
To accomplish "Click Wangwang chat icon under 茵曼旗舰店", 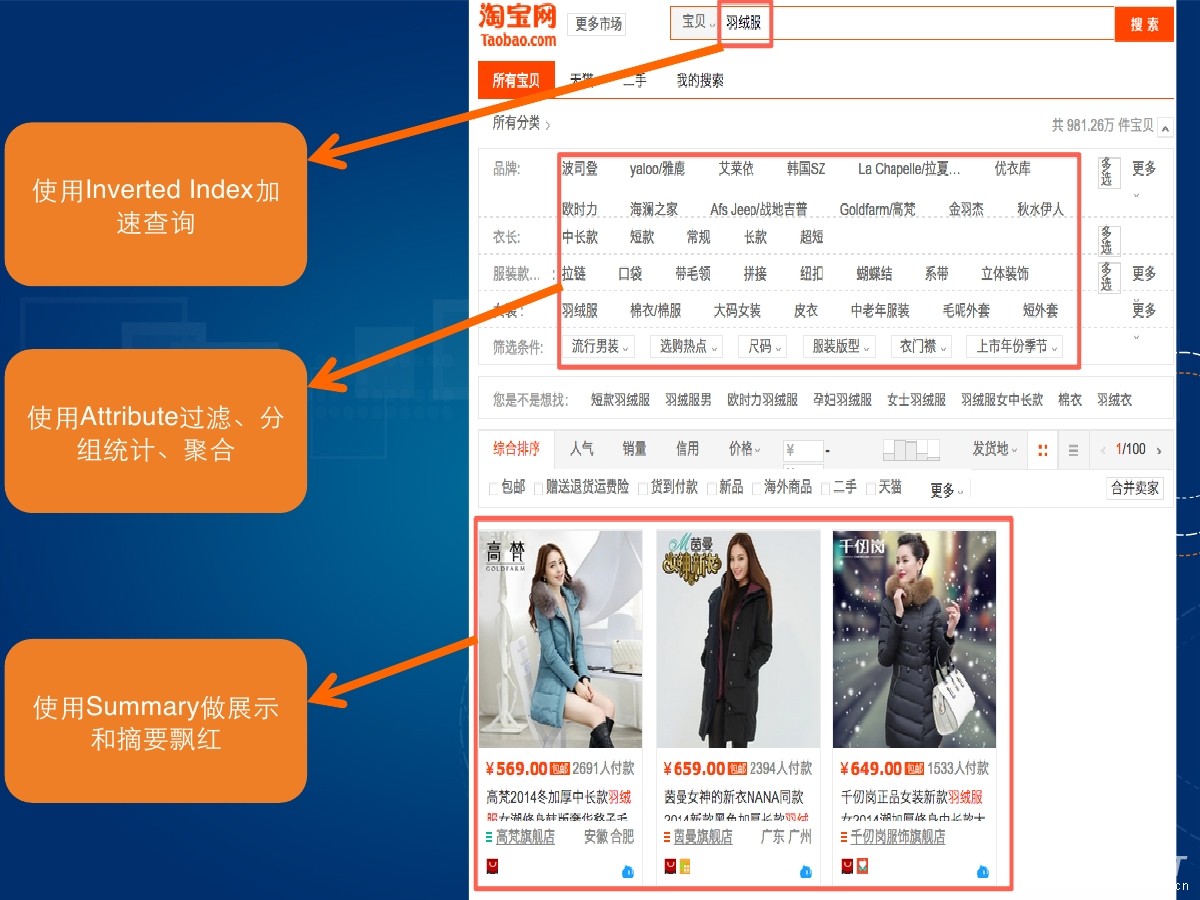I will 806,872.
